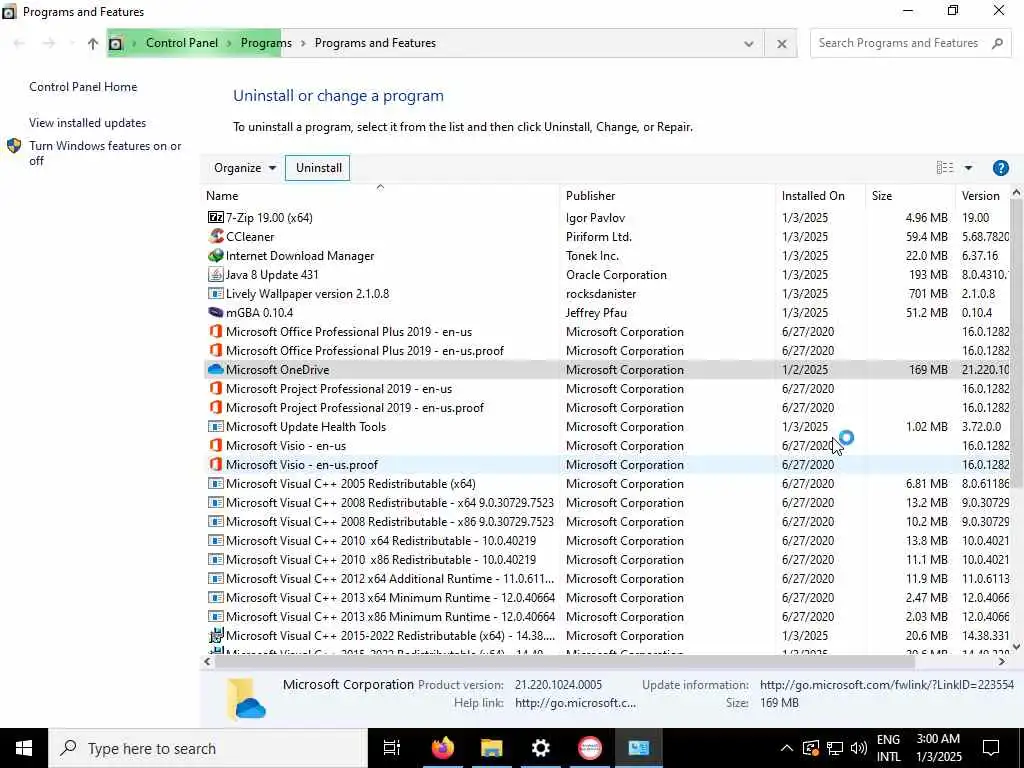
Task: Click the search magnifier icon in the search box
Action: click(997, 43)
